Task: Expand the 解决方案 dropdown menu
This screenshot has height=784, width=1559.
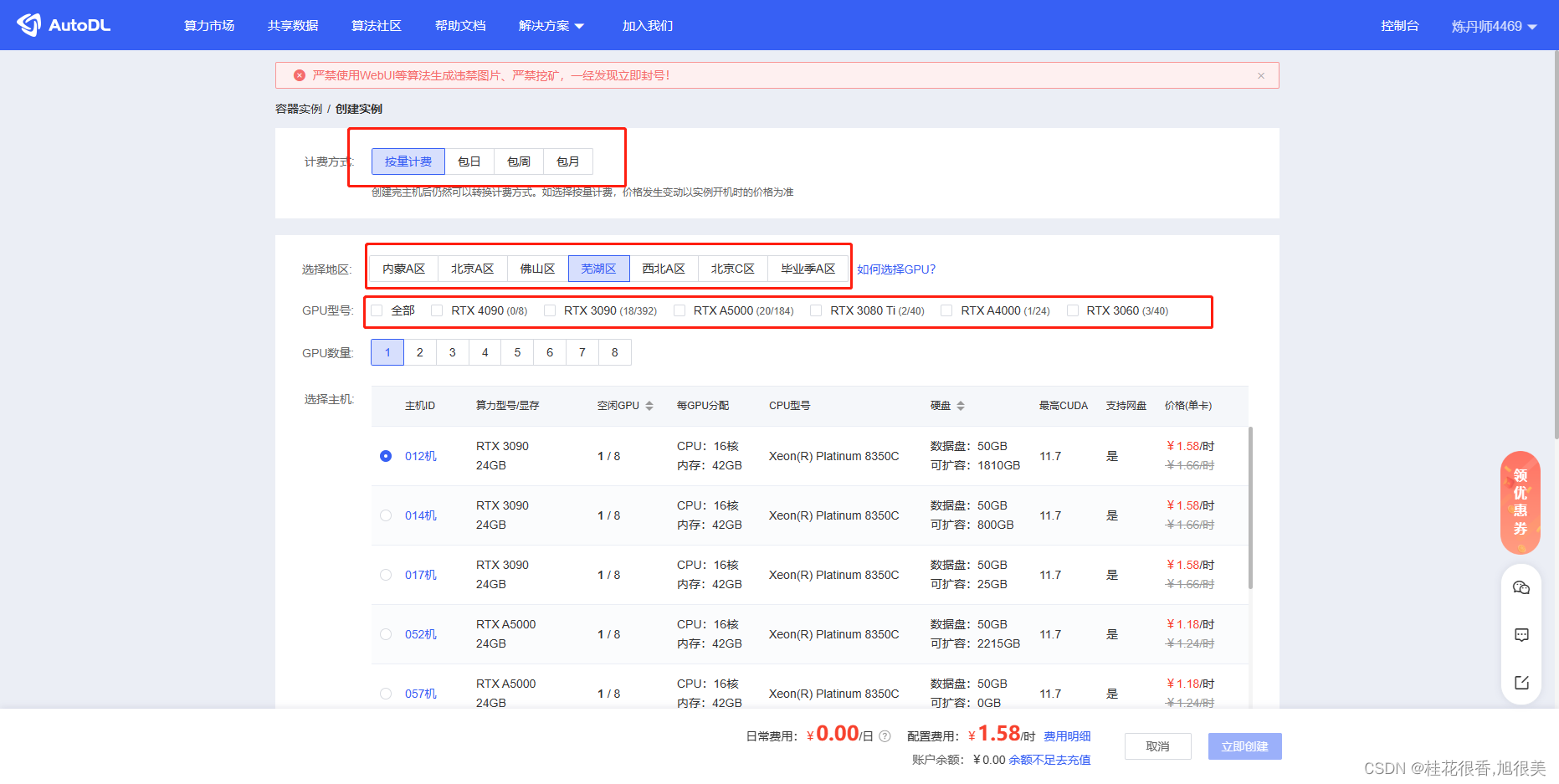Action: pos(551,26)
